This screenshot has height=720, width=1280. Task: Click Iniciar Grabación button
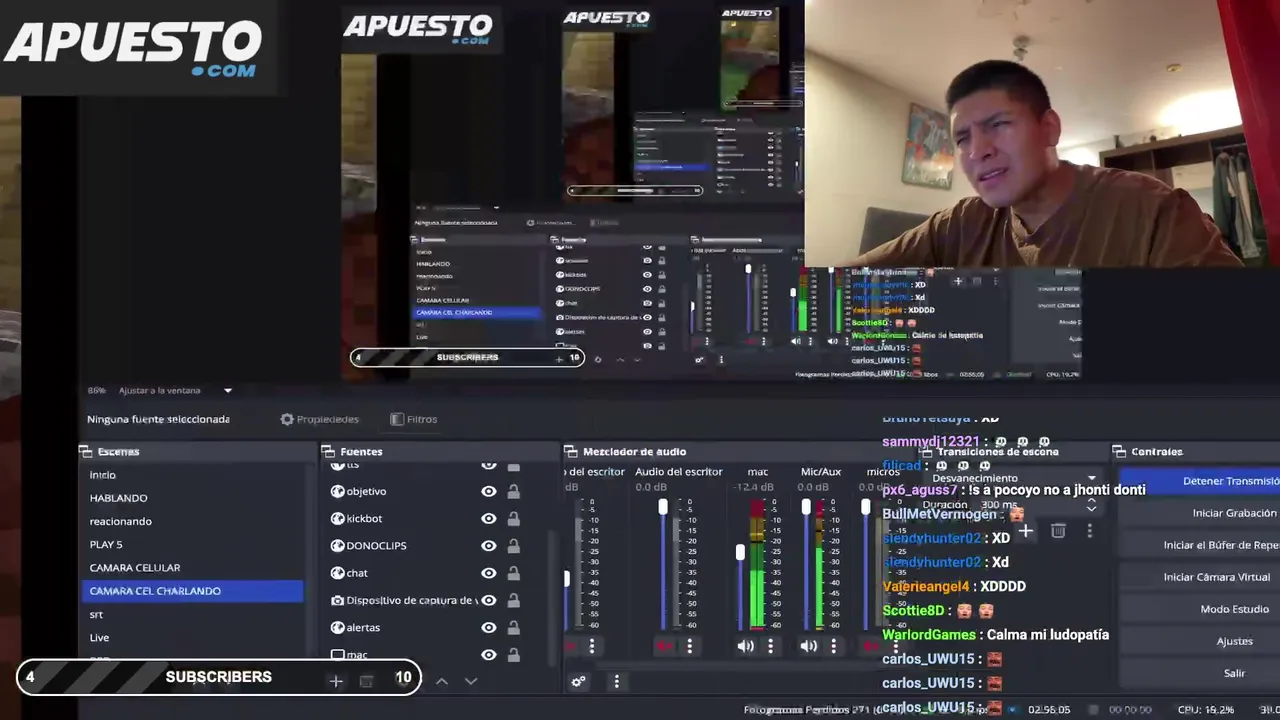pyautogui.click(x=1199, y=513)
